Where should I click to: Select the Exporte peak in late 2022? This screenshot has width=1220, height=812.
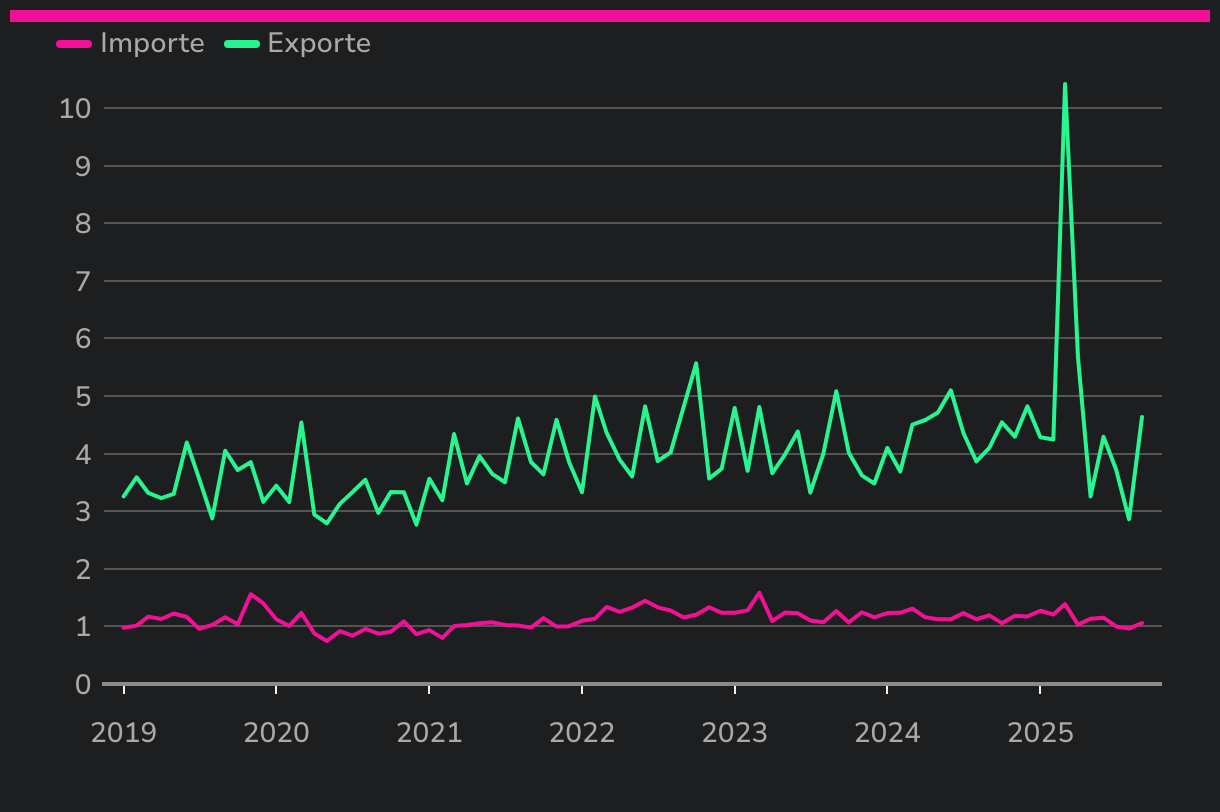pos(696,363)
